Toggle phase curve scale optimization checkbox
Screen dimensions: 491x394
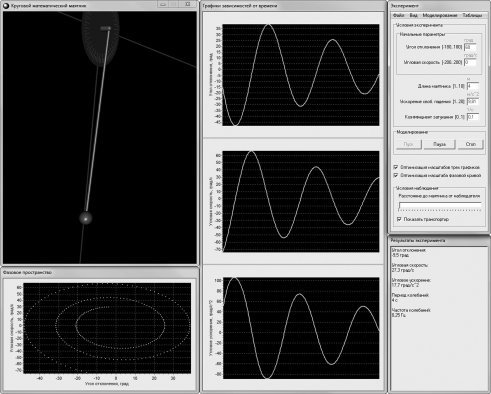[396, 175]
